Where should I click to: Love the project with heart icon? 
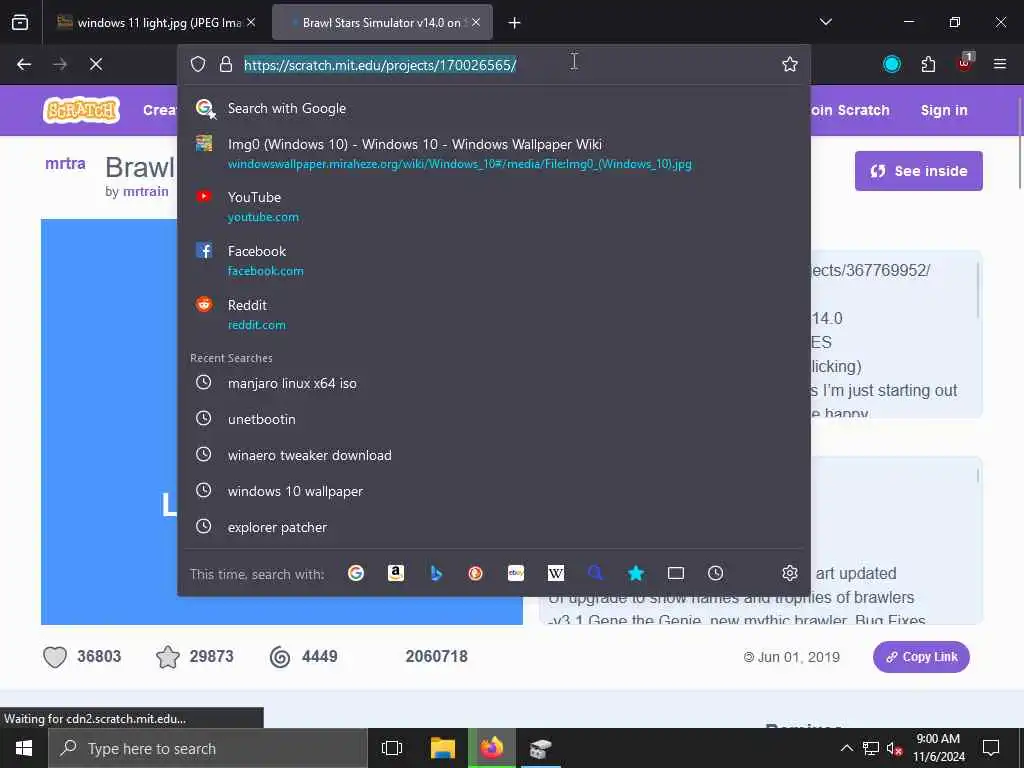[x=55, y=657]
